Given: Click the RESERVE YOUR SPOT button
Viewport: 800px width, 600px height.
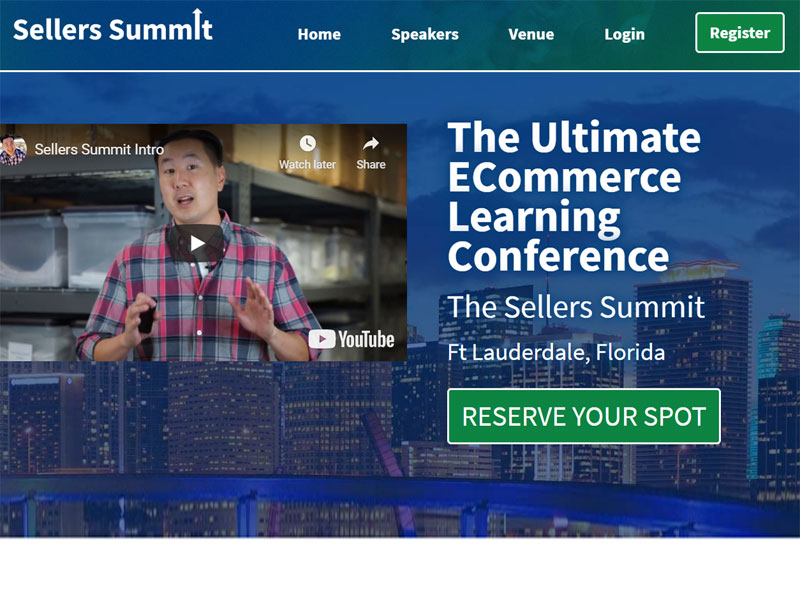Looking at the screenshot, I should pyautogui.click(x=584, y=416).
